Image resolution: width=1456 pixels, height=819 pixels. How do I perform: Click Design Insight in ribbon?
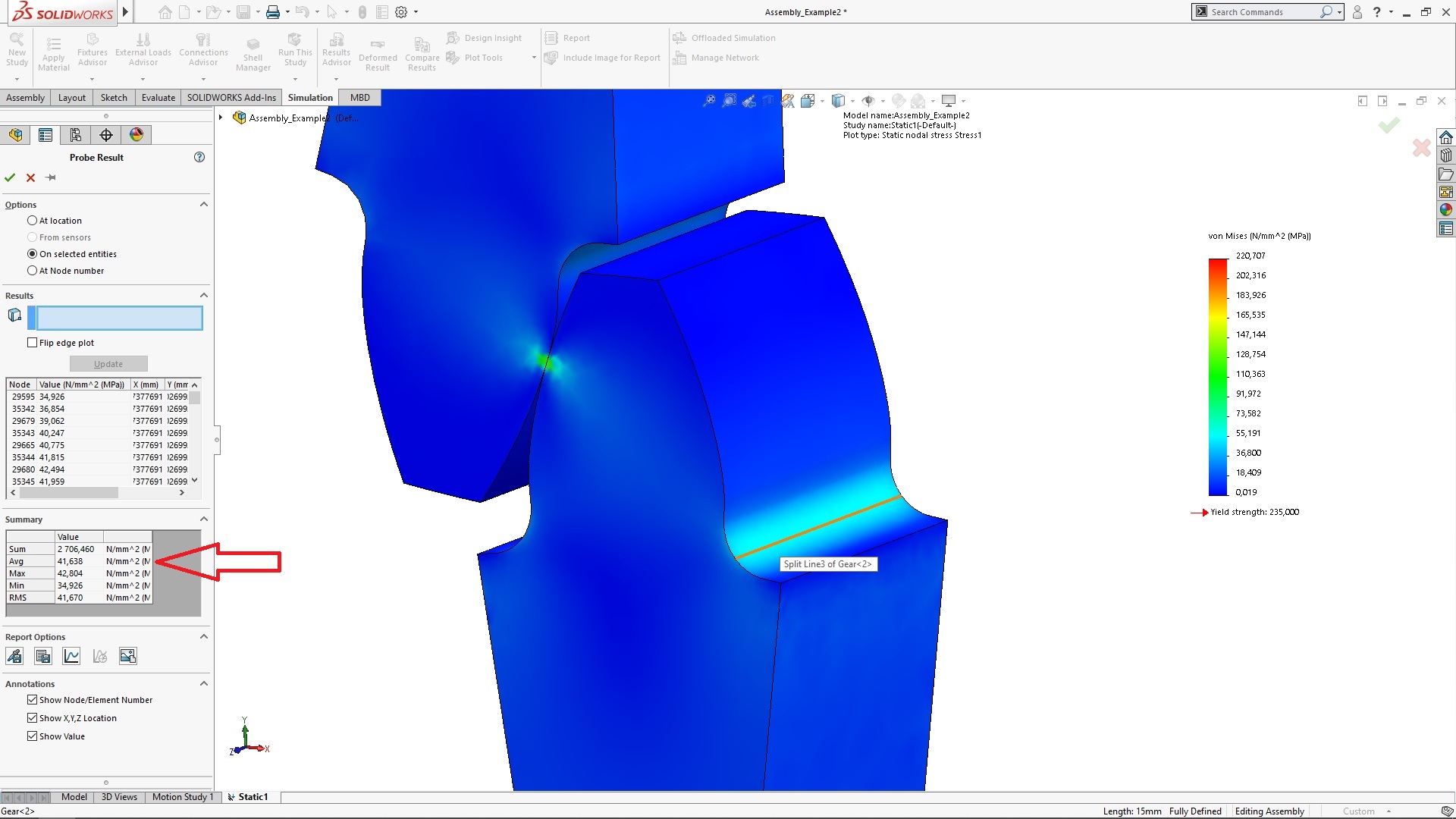[x=485, y=38]
